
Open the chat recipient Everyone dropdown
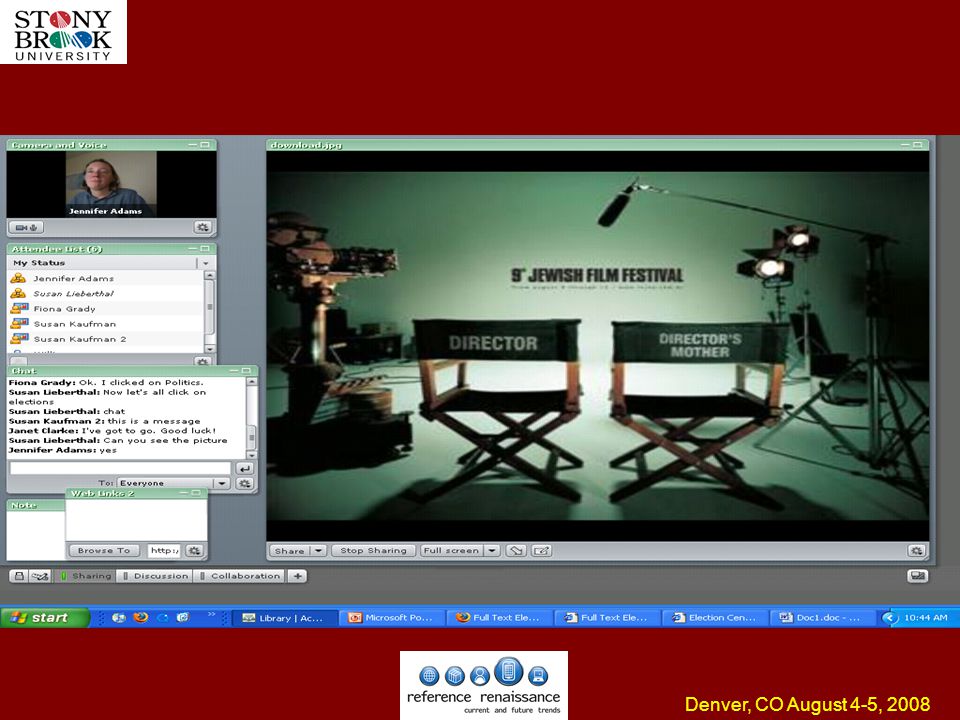click(222, 483)
